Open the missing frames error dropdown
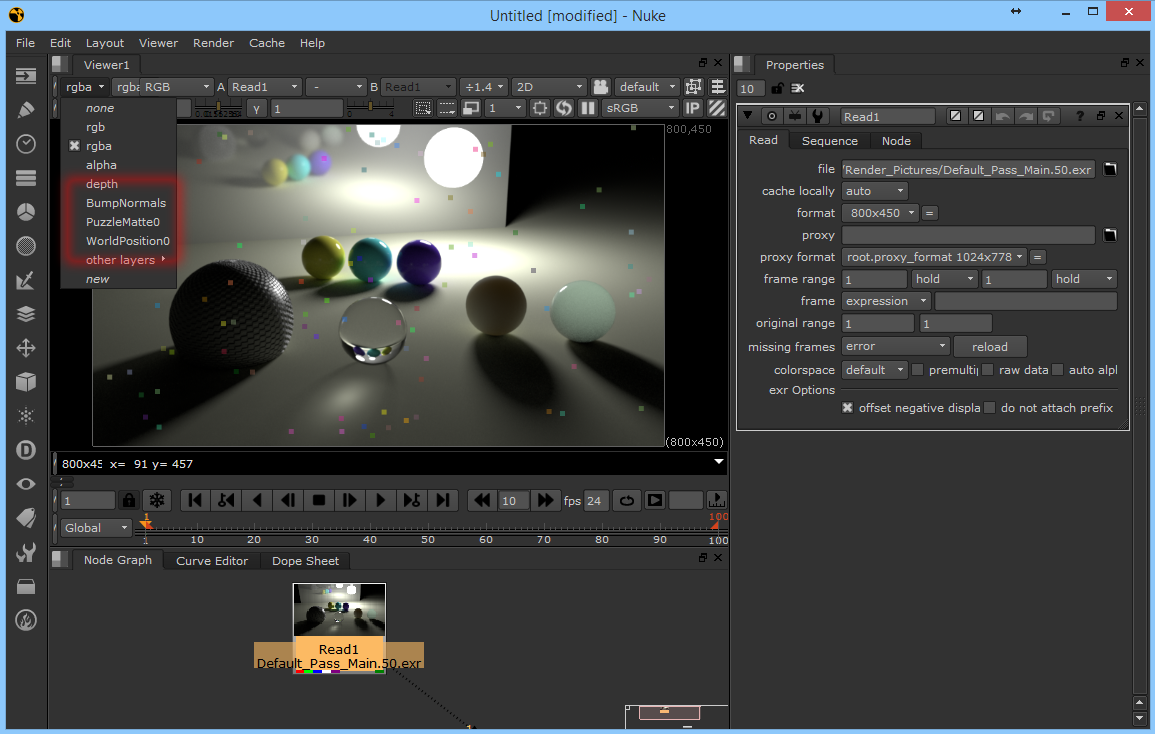Viewport: 1155px width, 734px height. coord(896,346)
